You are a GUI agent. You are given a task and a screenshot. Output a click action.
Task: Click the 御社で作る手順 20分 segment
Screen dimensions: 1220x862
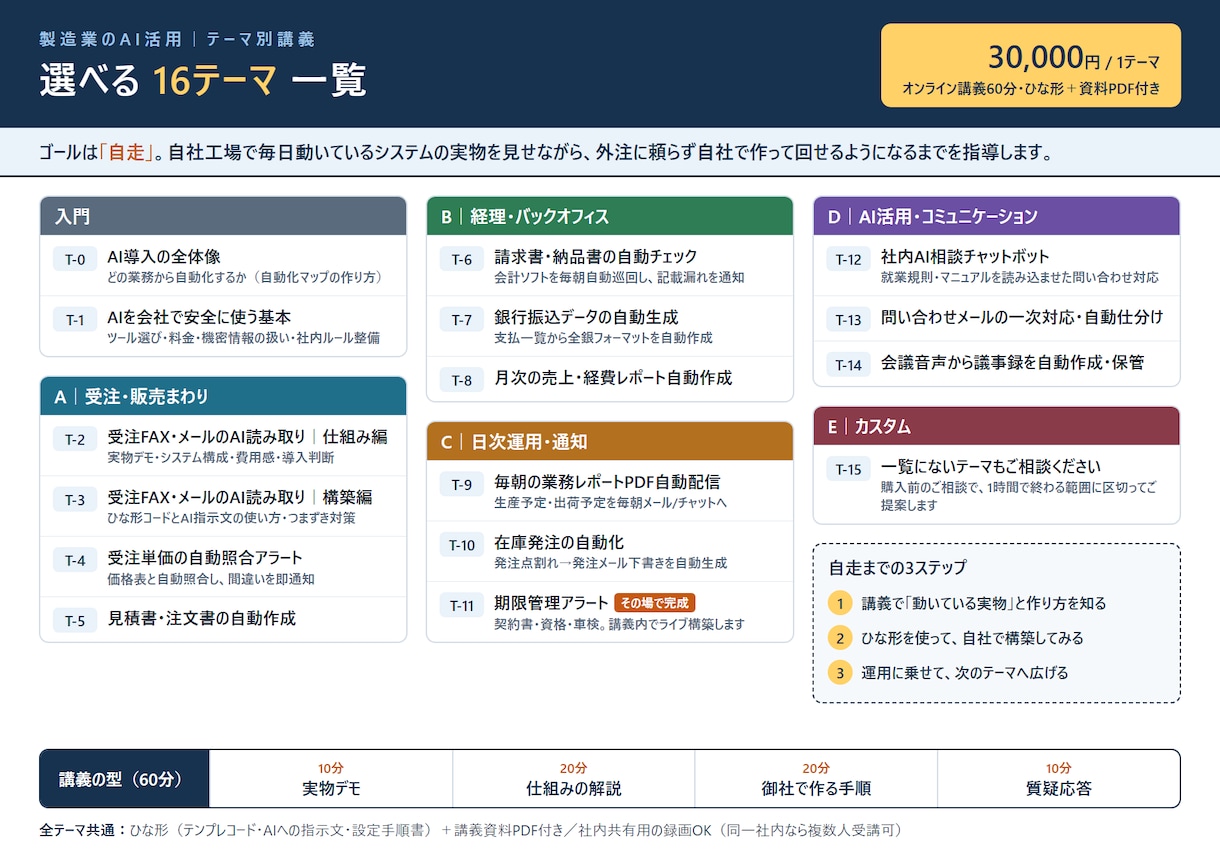pos(816,778)
